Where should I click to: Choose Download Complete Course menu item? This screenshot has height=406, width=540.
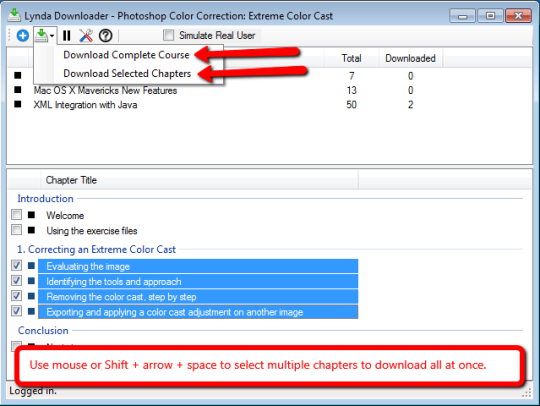[126, 55]
